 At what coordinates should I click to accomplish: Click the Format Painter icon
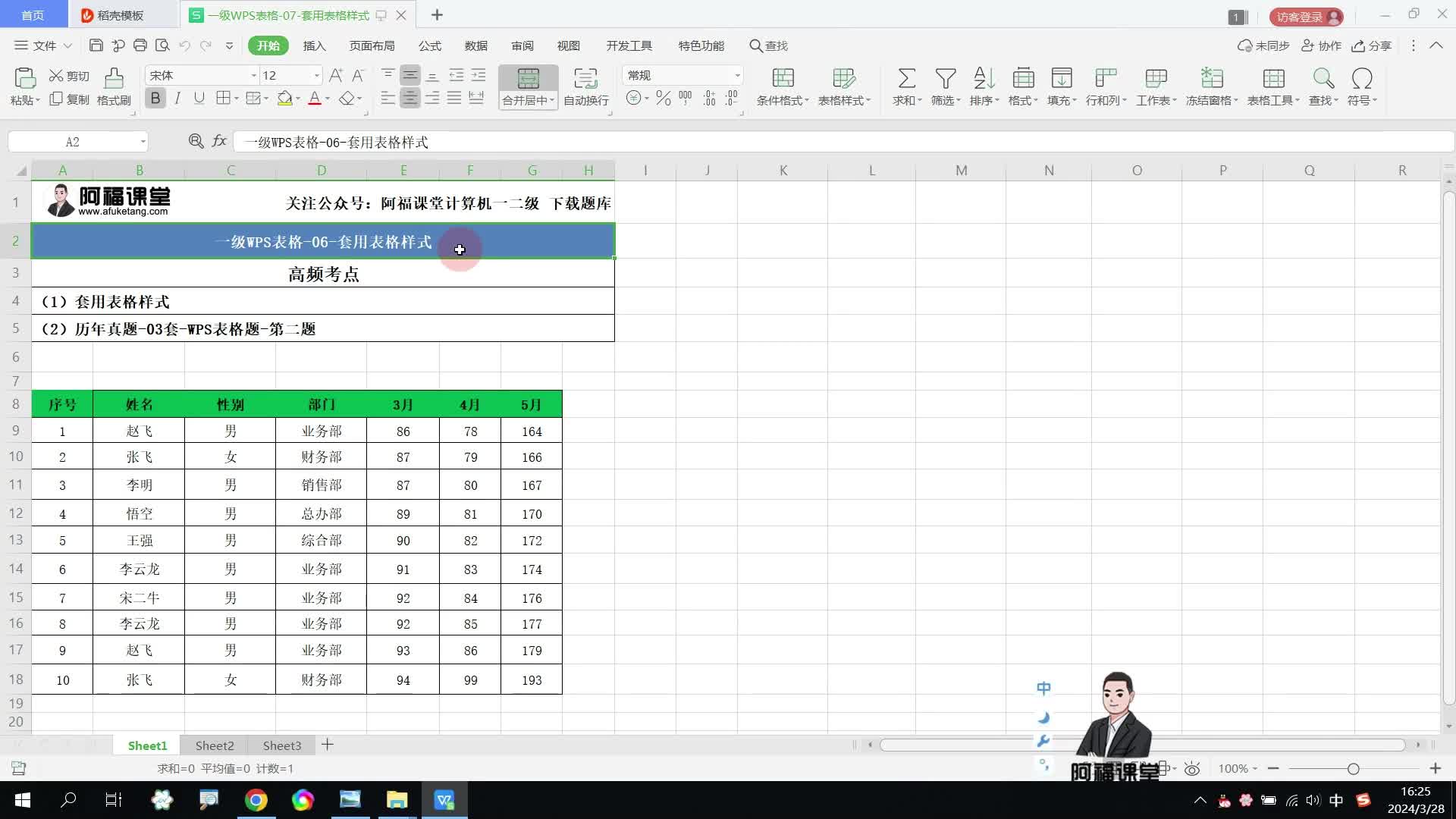tap(114, 78)
